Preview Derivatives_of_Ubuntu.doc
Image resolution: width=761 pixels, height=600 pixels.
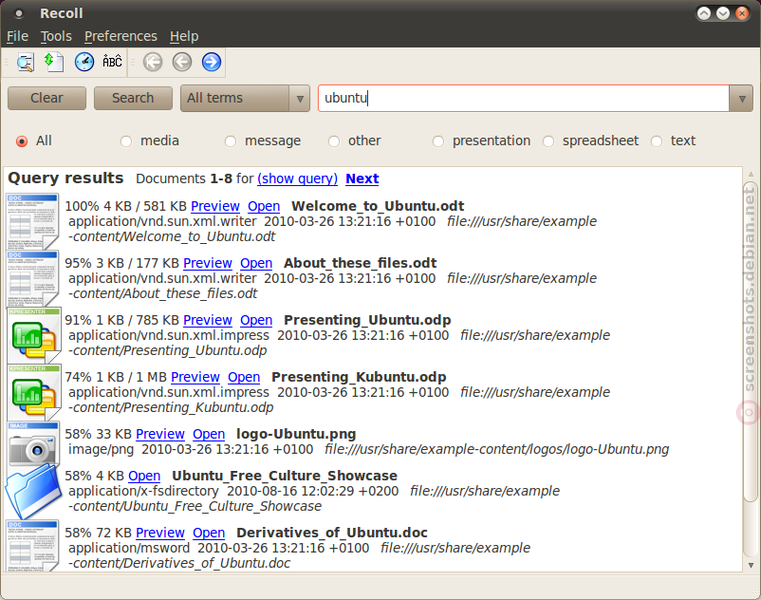coord(160,533)
